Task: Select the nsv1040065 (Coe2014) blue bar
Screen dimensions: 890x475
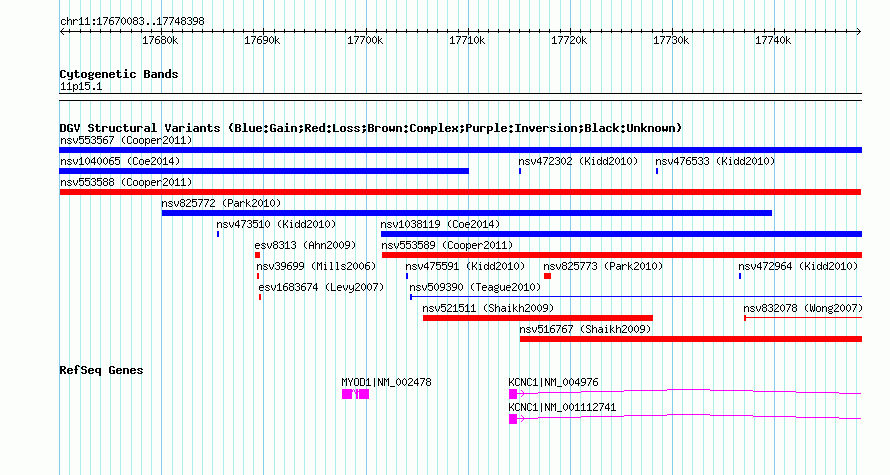Action: [264, 171]
